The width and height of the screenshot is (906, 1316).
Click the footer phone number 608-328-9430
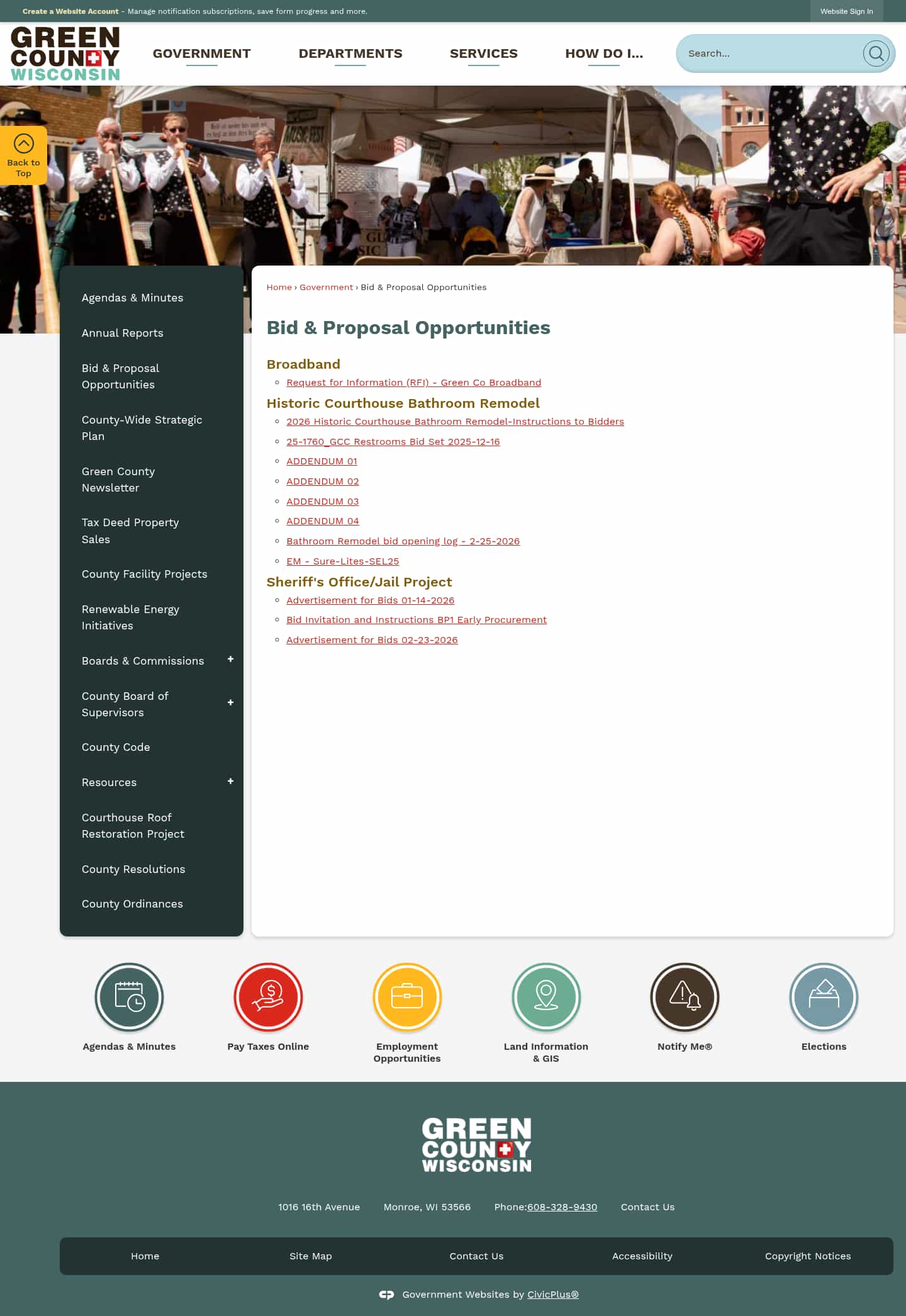coord(562,1207)
